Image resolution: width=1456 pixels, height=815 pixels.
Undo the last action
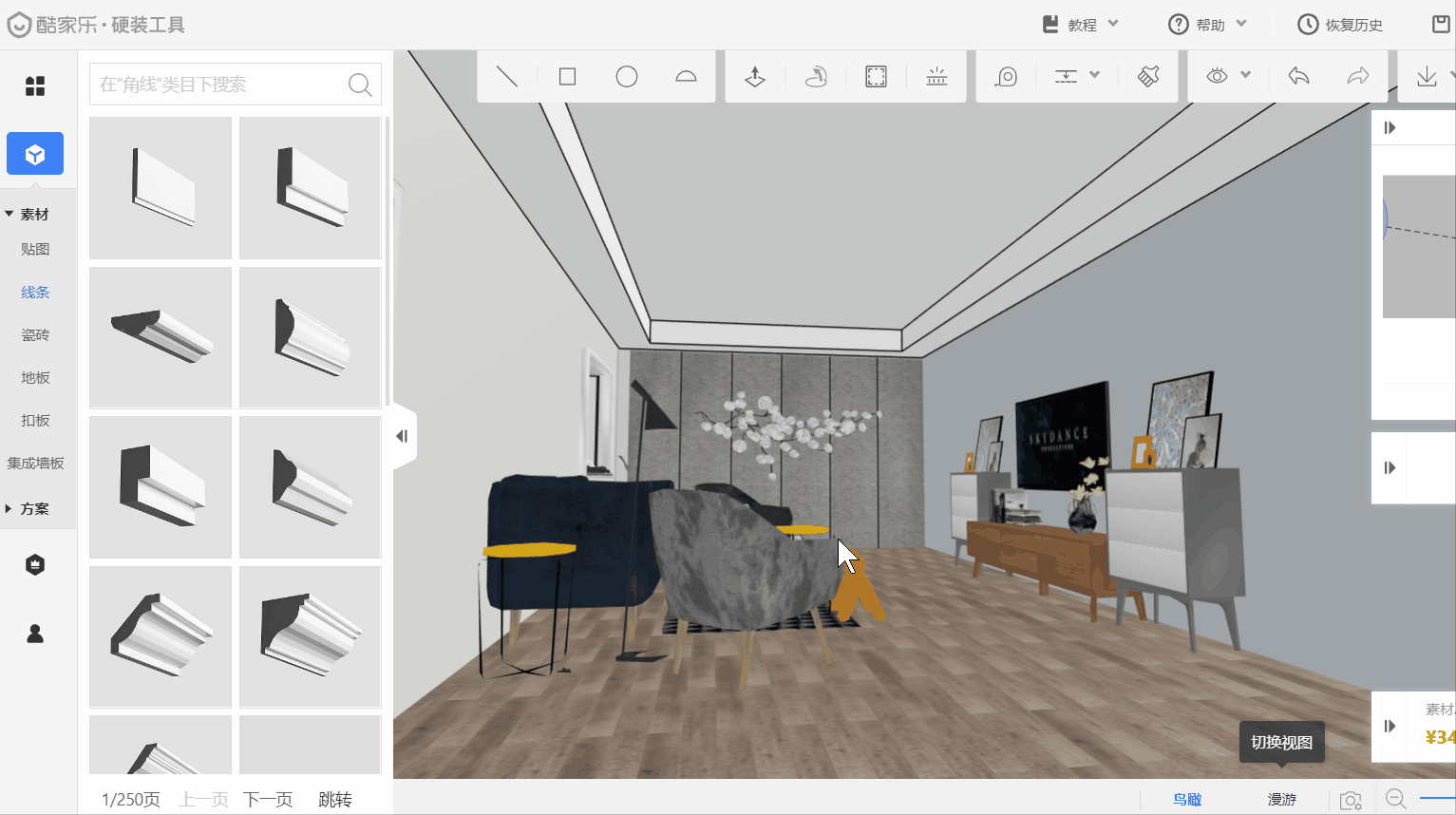(x=1298, y=76)
